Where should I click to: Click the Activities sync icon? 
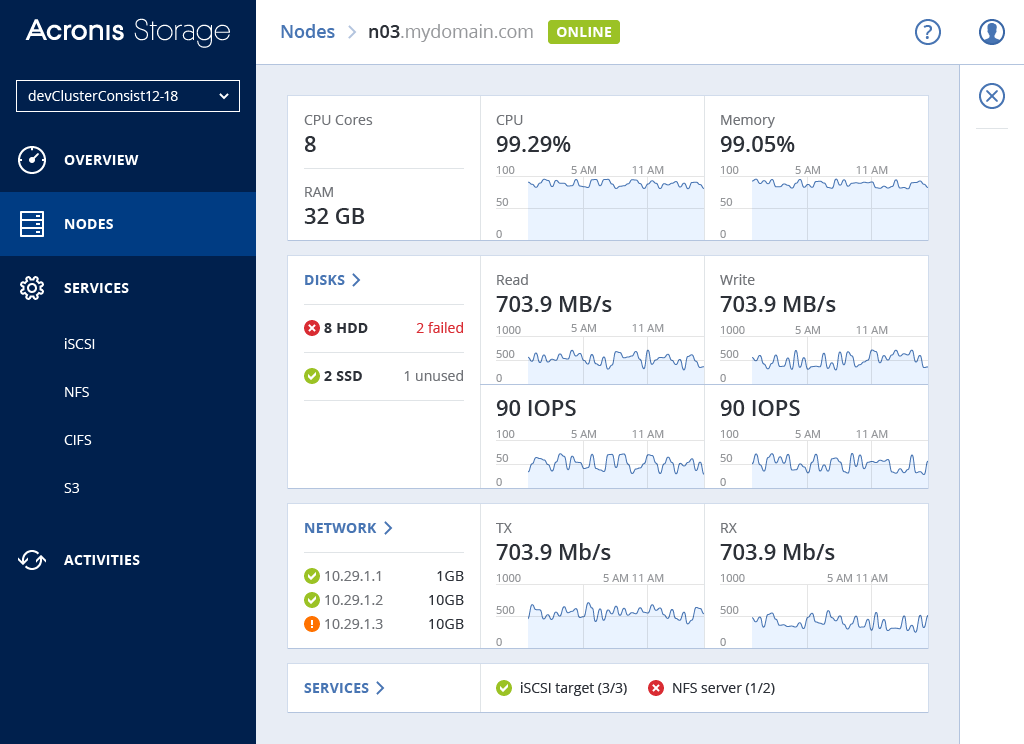[x=32, y=560]
